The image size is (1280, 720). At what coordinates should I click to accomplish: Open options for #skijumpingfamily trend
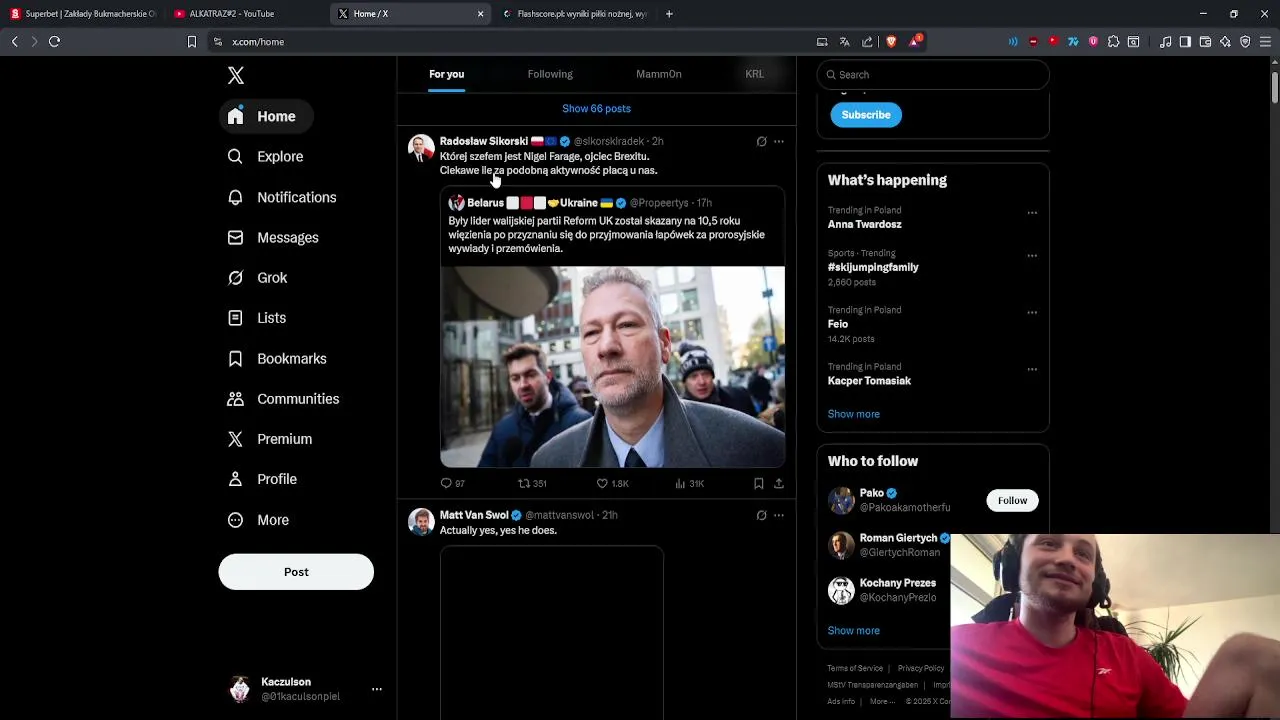point(1032,256)
